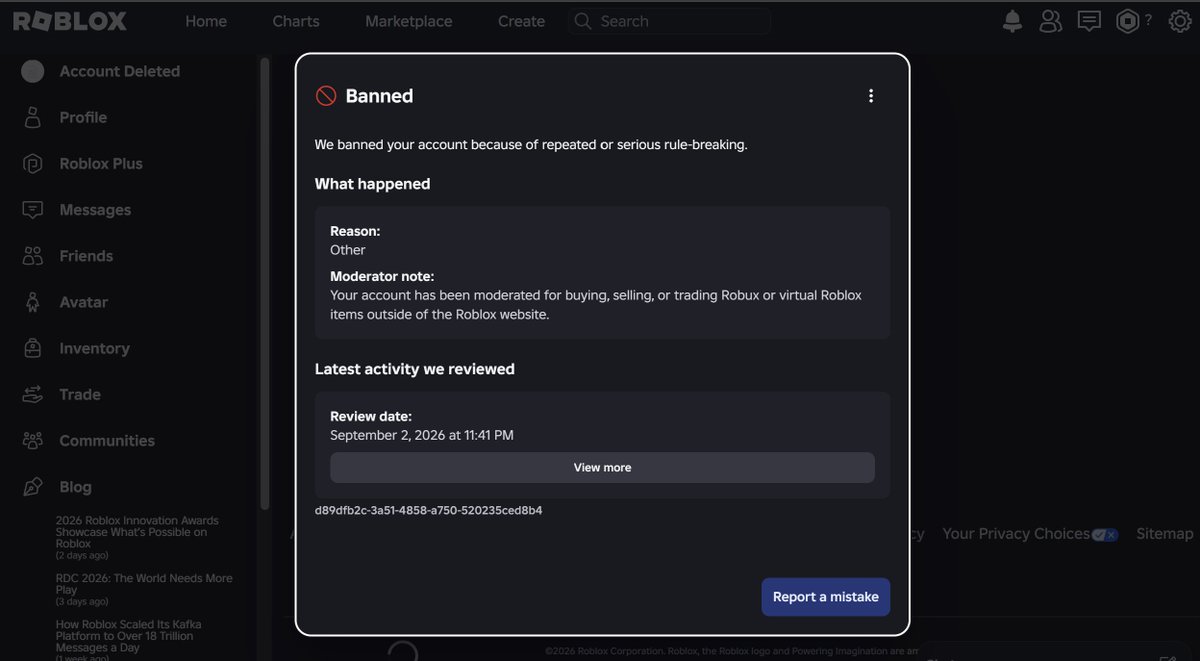Click the View more button
The width and height of the screenshot is (1200, 661).
coord(602,467)
